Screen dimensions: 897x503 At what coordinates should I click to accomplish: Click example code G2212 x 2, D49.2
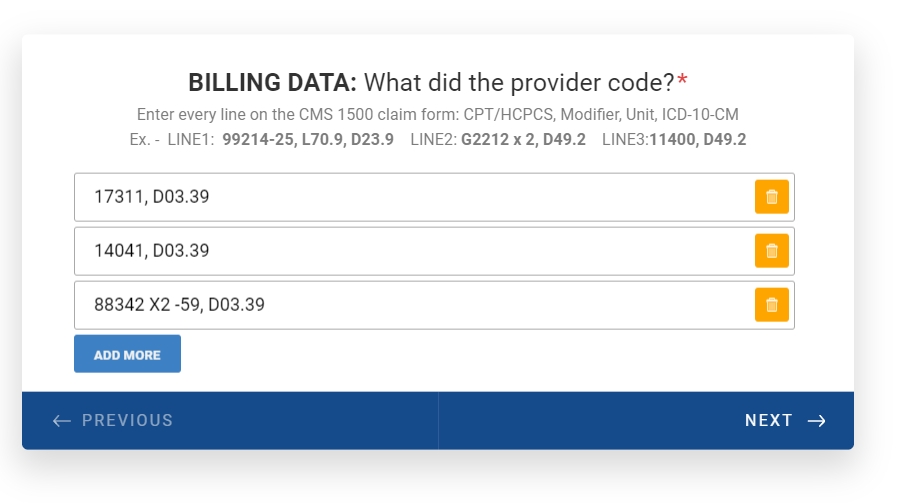point(523,139)
